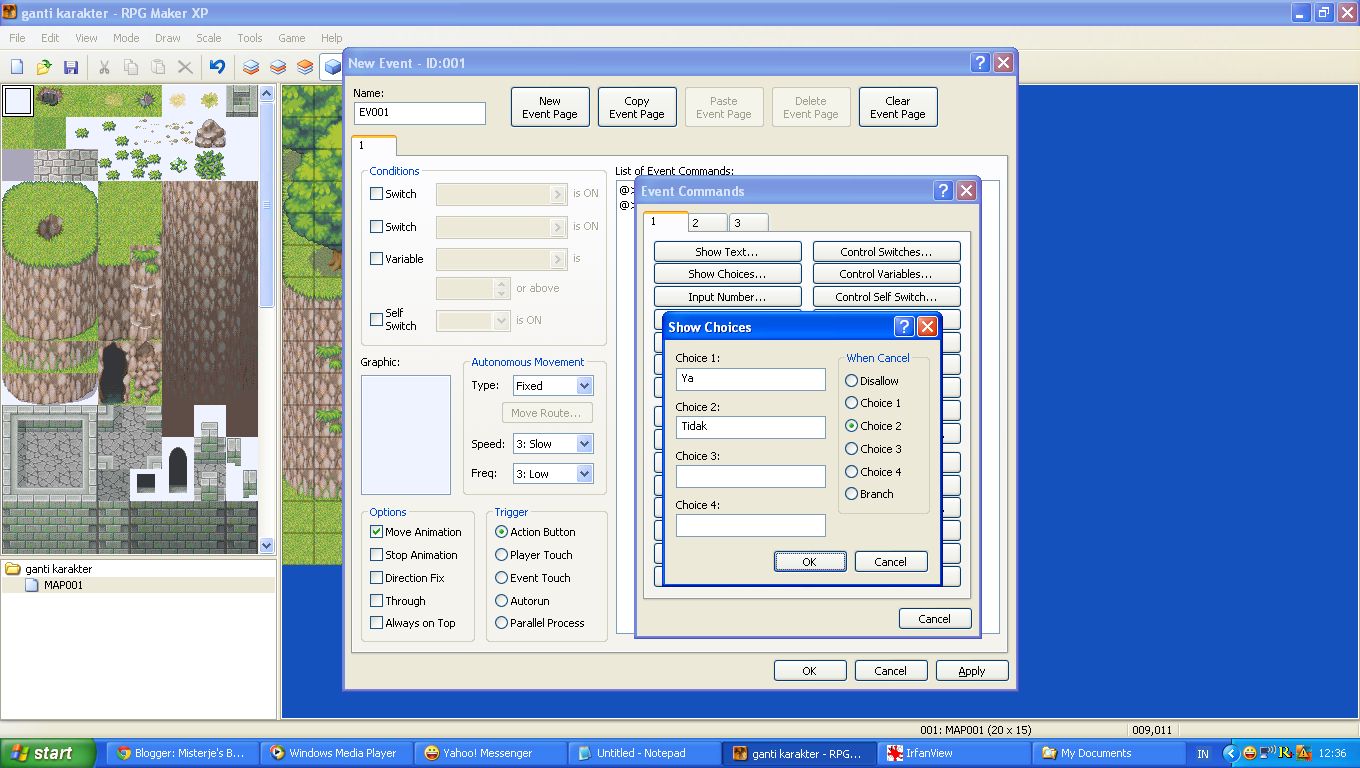
Task: Open a project via the Open folder icon
Action: [42, 66]
